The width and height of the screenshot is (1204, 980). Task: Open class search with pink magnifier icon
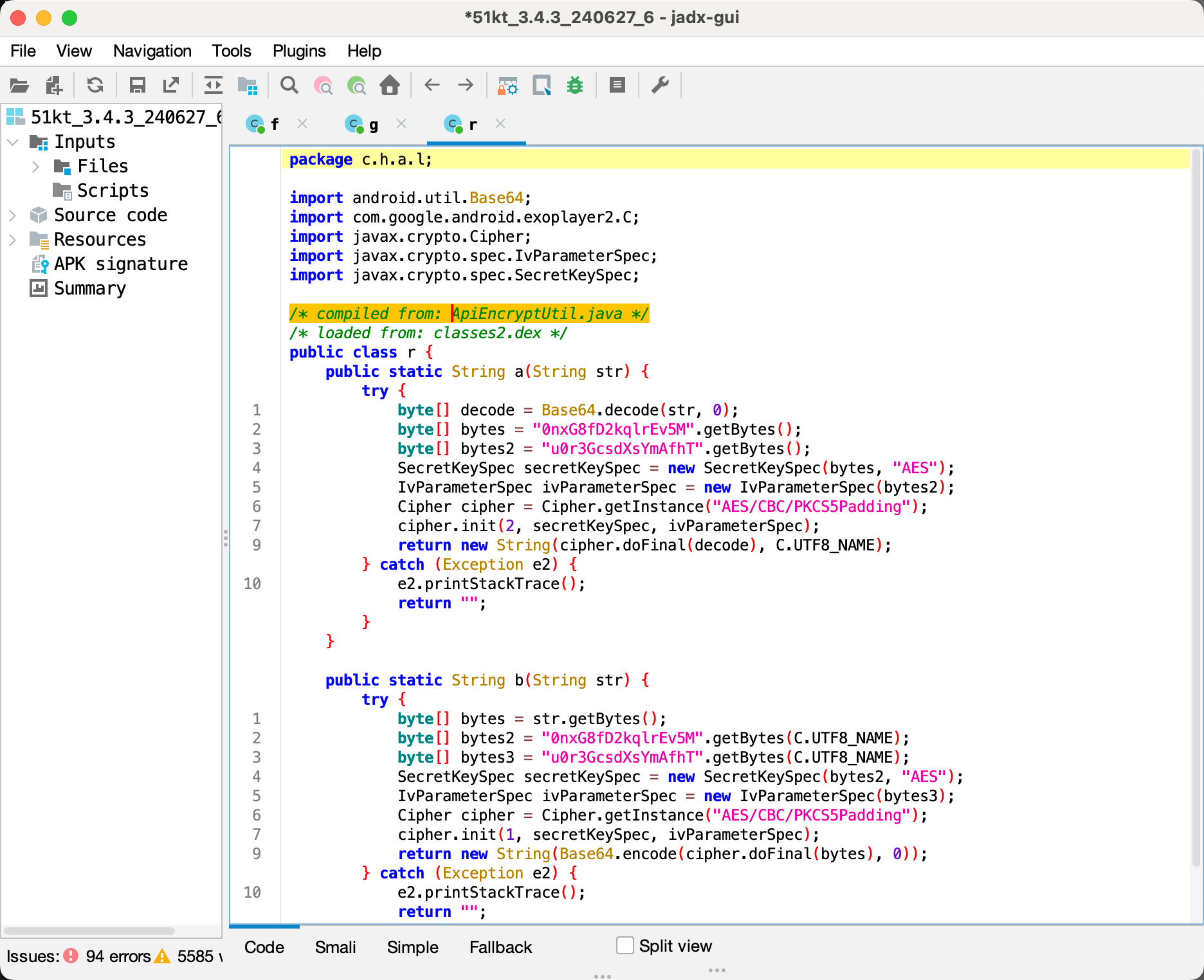pos(323,85)
